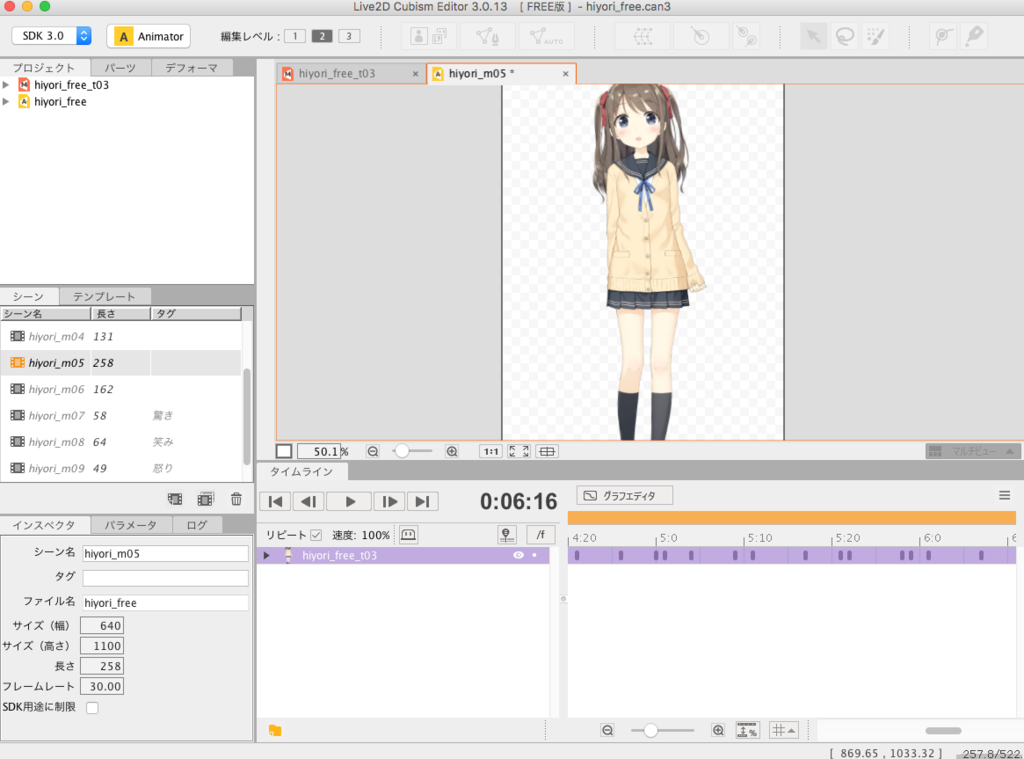Toggle the SDK用途に制限 checkbox
Image resolution: width=1024 pixels, height=759 pixels.
(92, 707)
